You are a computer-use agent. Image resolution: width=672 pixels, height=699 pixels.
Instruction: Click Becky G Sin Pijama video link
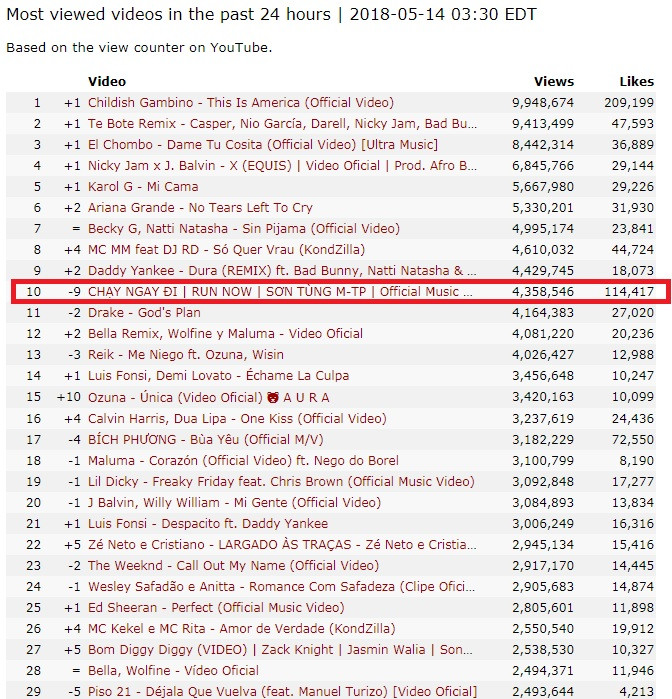(x=244, y=228)
